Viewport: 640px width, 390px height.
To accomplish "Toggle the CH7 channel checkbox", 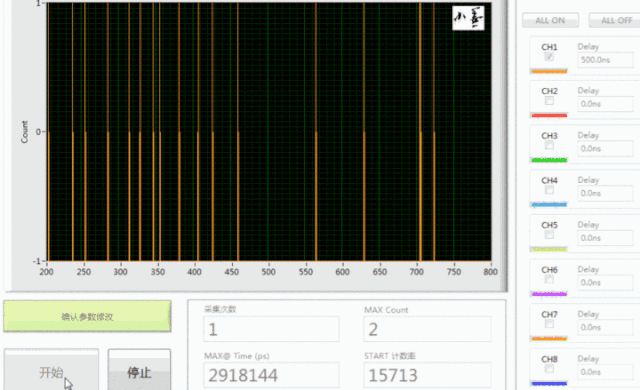I will (549, 324).
